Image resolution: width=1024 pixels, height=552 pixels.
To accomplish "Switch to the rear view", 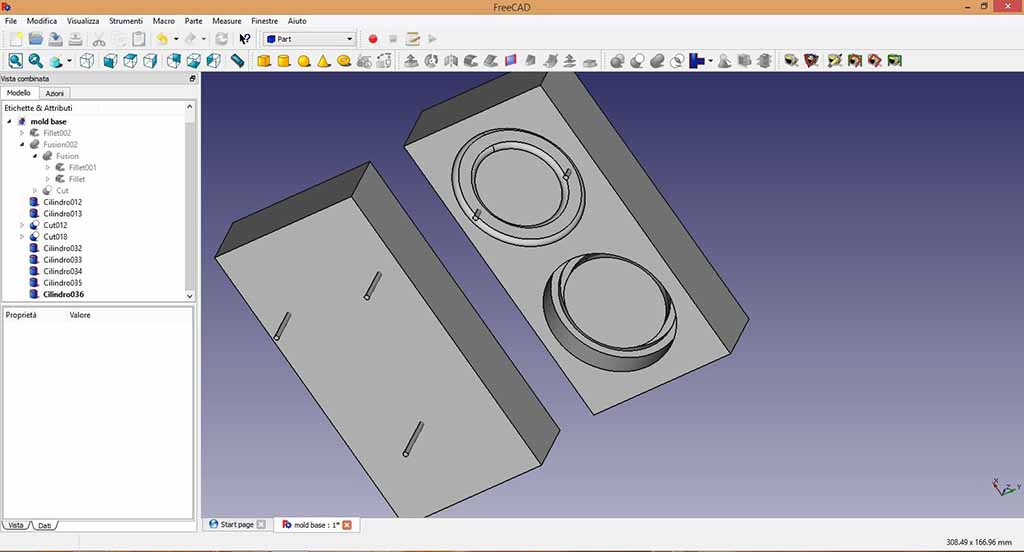I will click(x=174, y=61).
